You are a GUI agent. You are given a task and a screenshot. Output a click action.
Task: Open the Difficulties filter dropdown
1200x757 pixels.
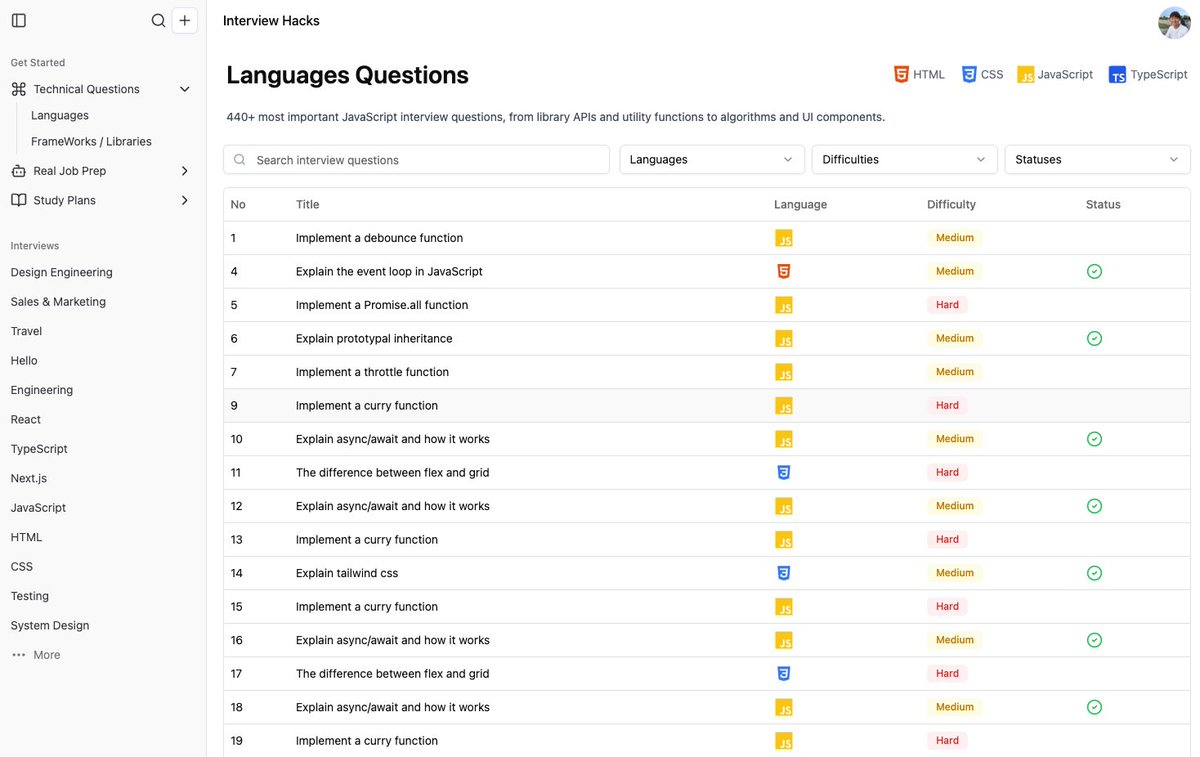905,159
